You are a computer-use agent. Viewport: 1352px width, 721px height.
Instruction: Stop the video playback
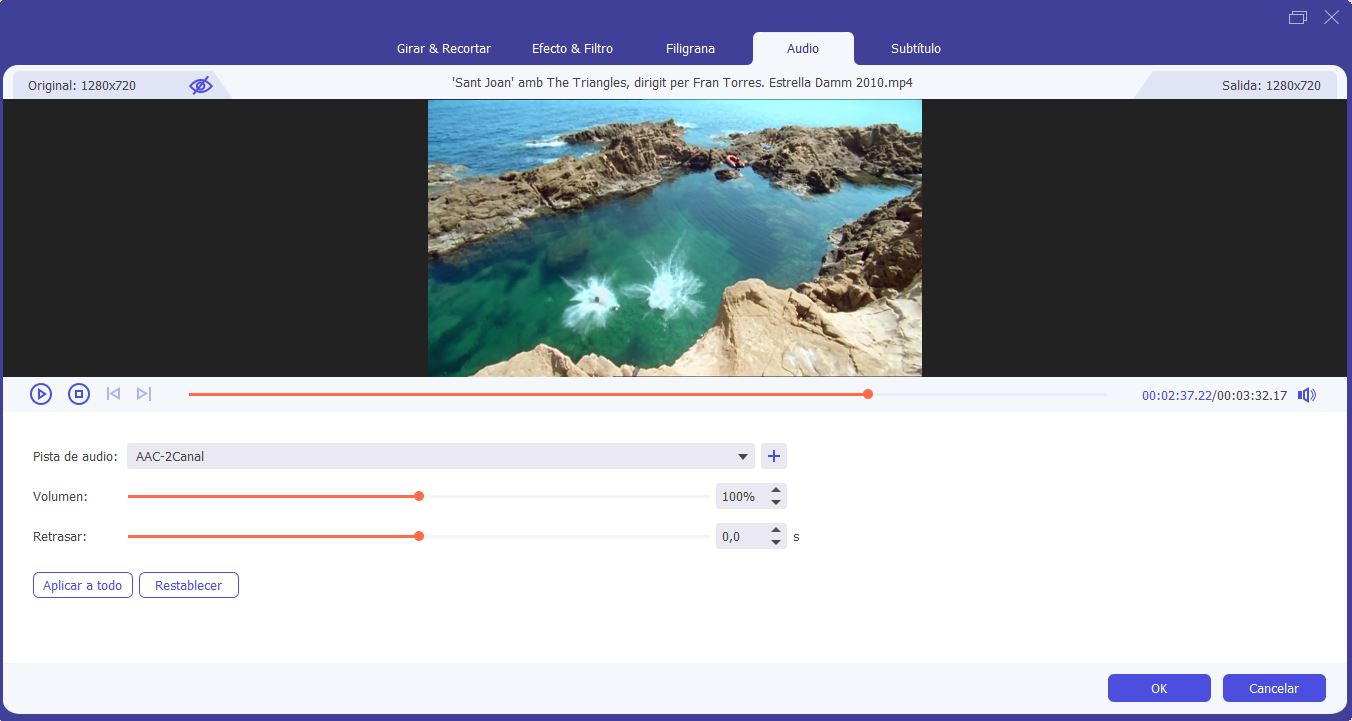tap(79, 394)
